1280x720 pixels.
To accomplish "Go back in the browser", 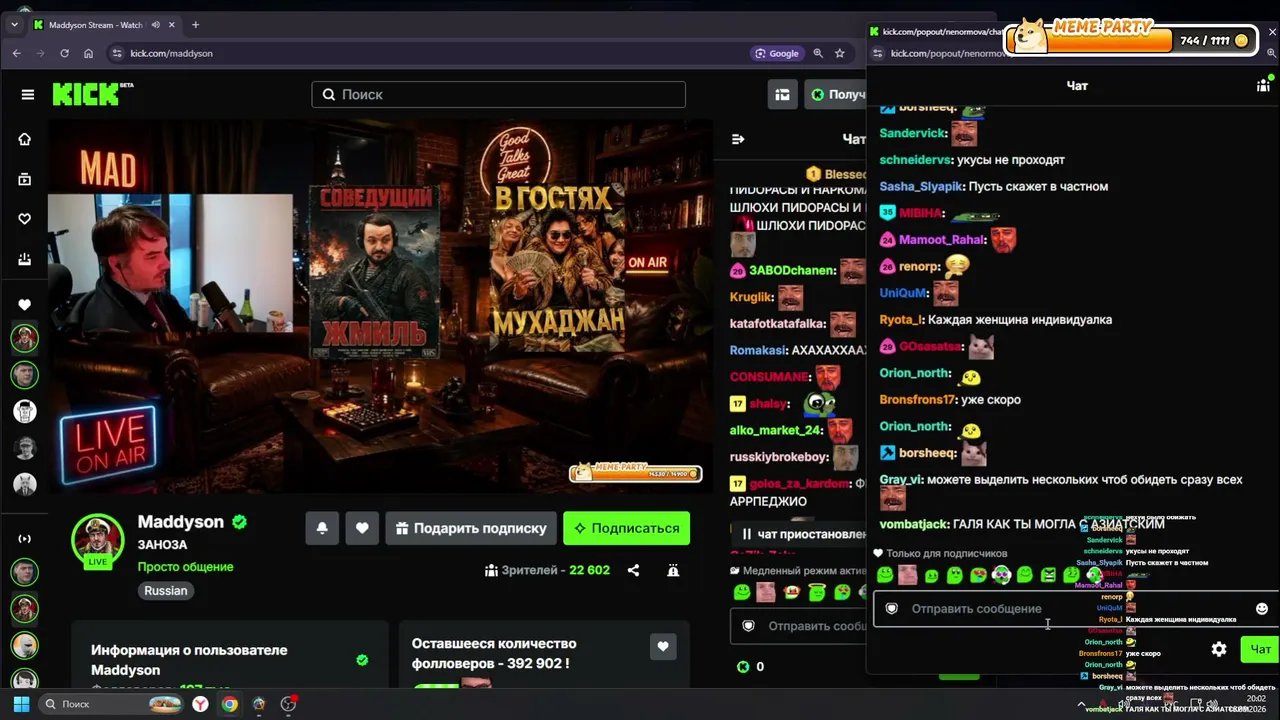I will point(16,53).
